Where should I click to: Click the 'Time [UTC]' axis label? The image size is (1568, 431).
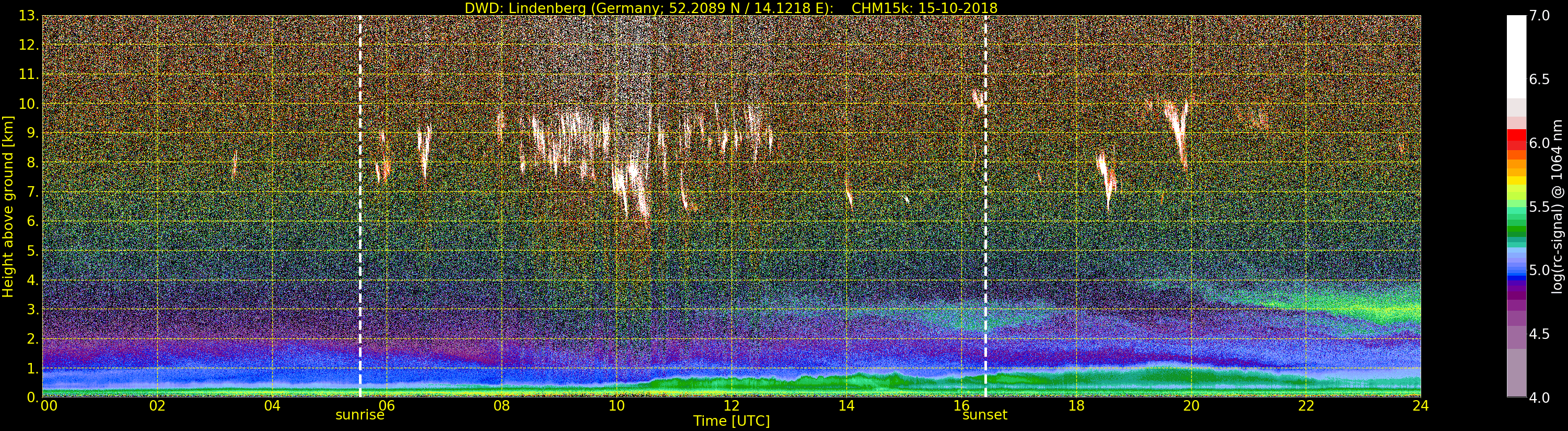click(x=731, y=421)
